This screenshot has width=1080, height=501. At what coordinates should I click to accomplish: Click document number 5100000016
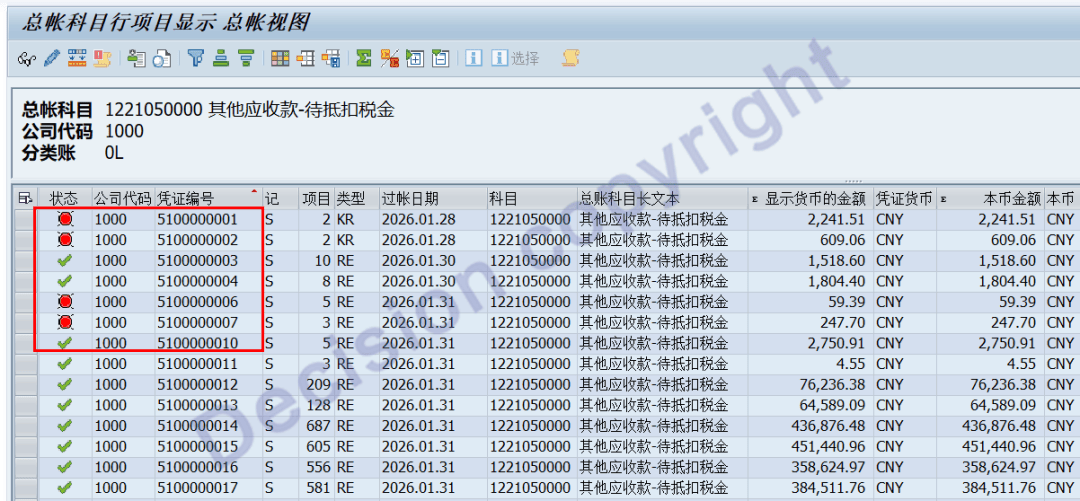click(198, 467)
